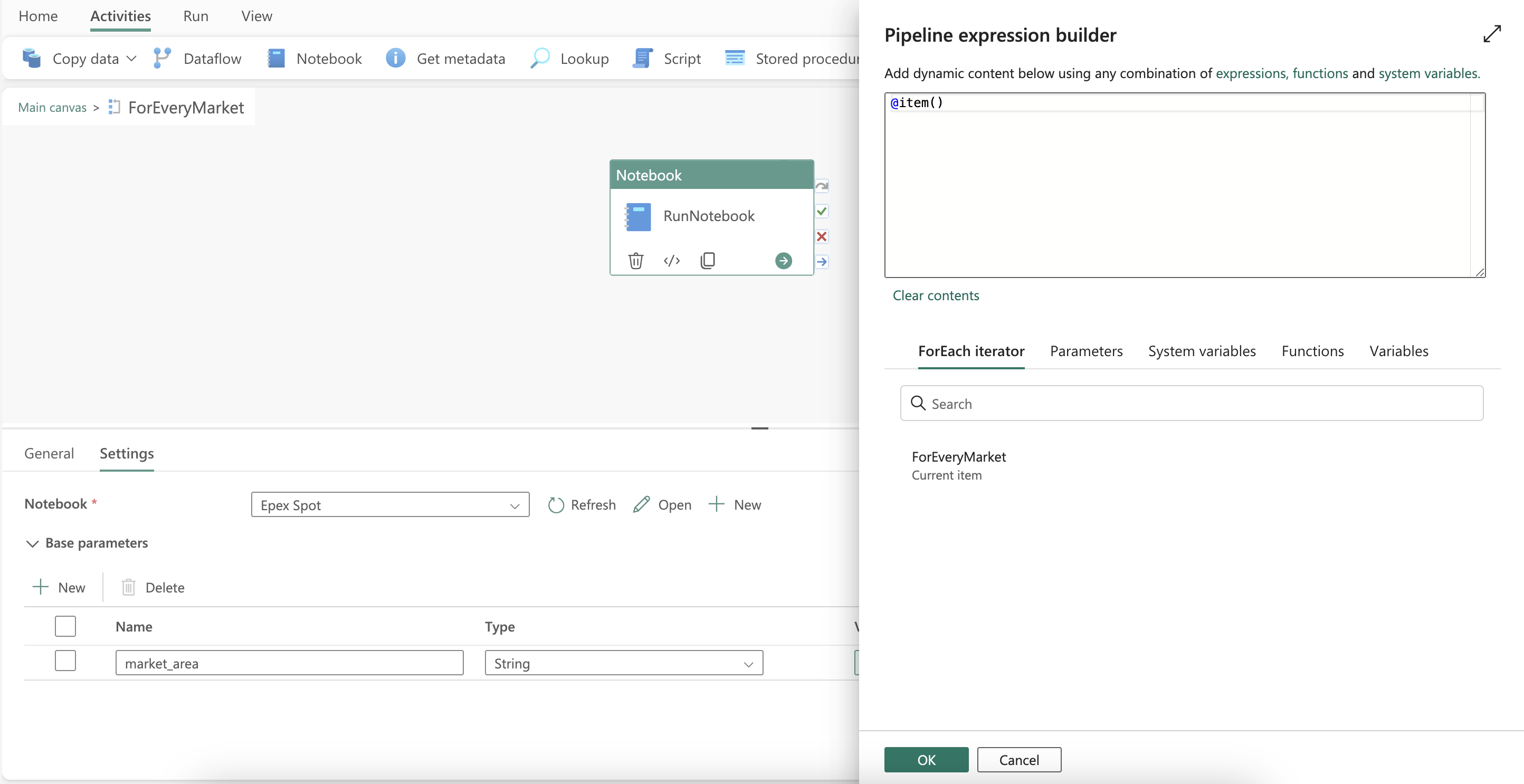1524x784 pixels.
Task: Switch to the General tab
Action: click(x=49, y=453)
